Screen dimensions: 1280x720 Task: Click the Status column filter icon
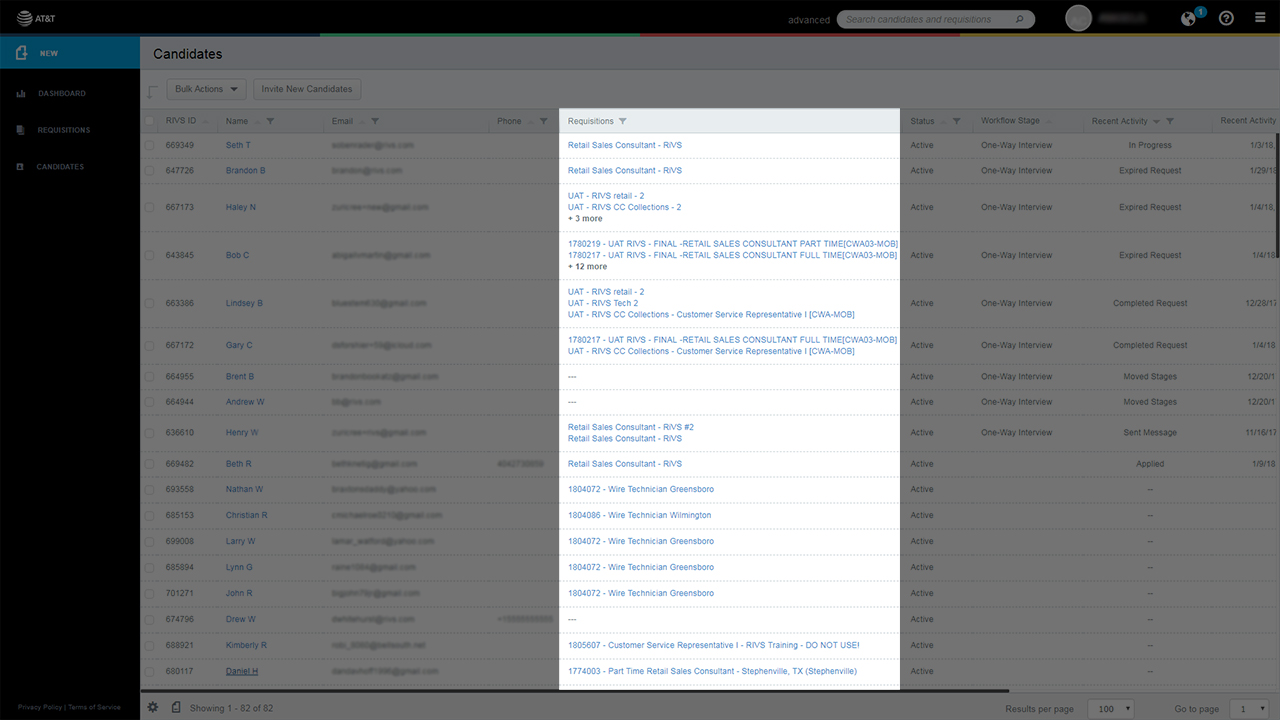point(957,121)
